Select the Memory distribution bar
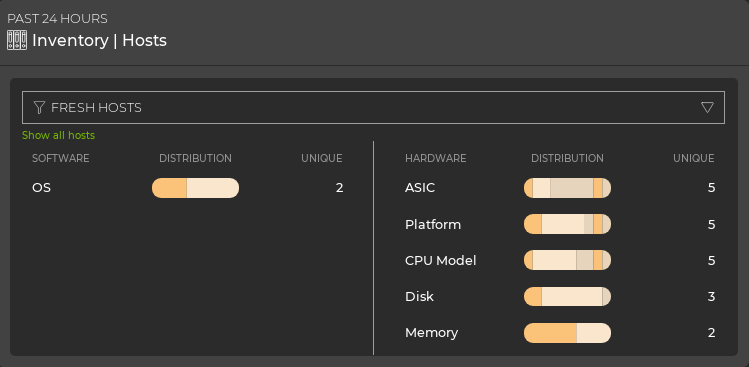749x367 pixels. tap(567, 333)
